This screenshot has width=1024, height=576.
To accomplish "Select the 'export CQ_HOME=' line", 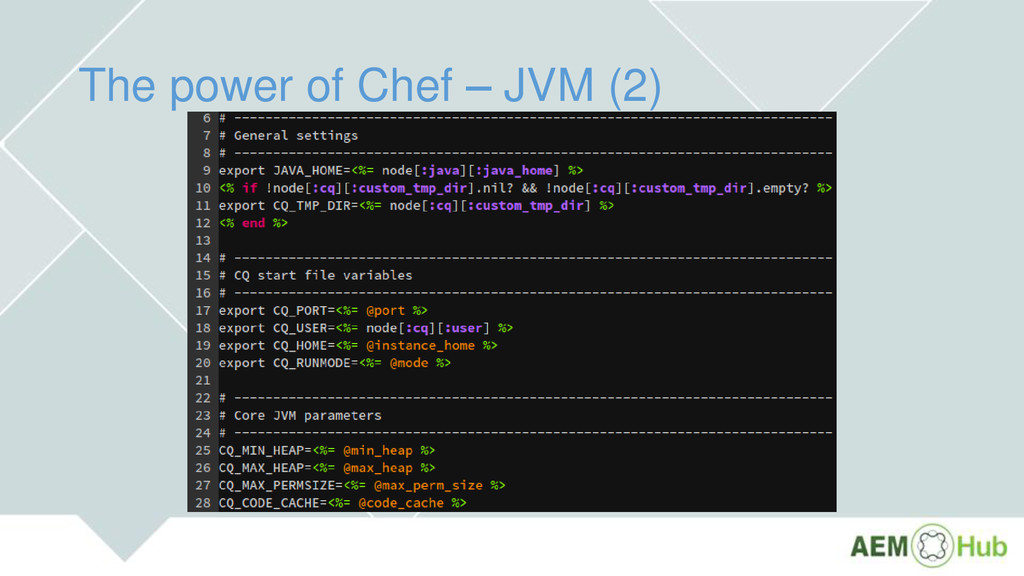I will (358, 345).
